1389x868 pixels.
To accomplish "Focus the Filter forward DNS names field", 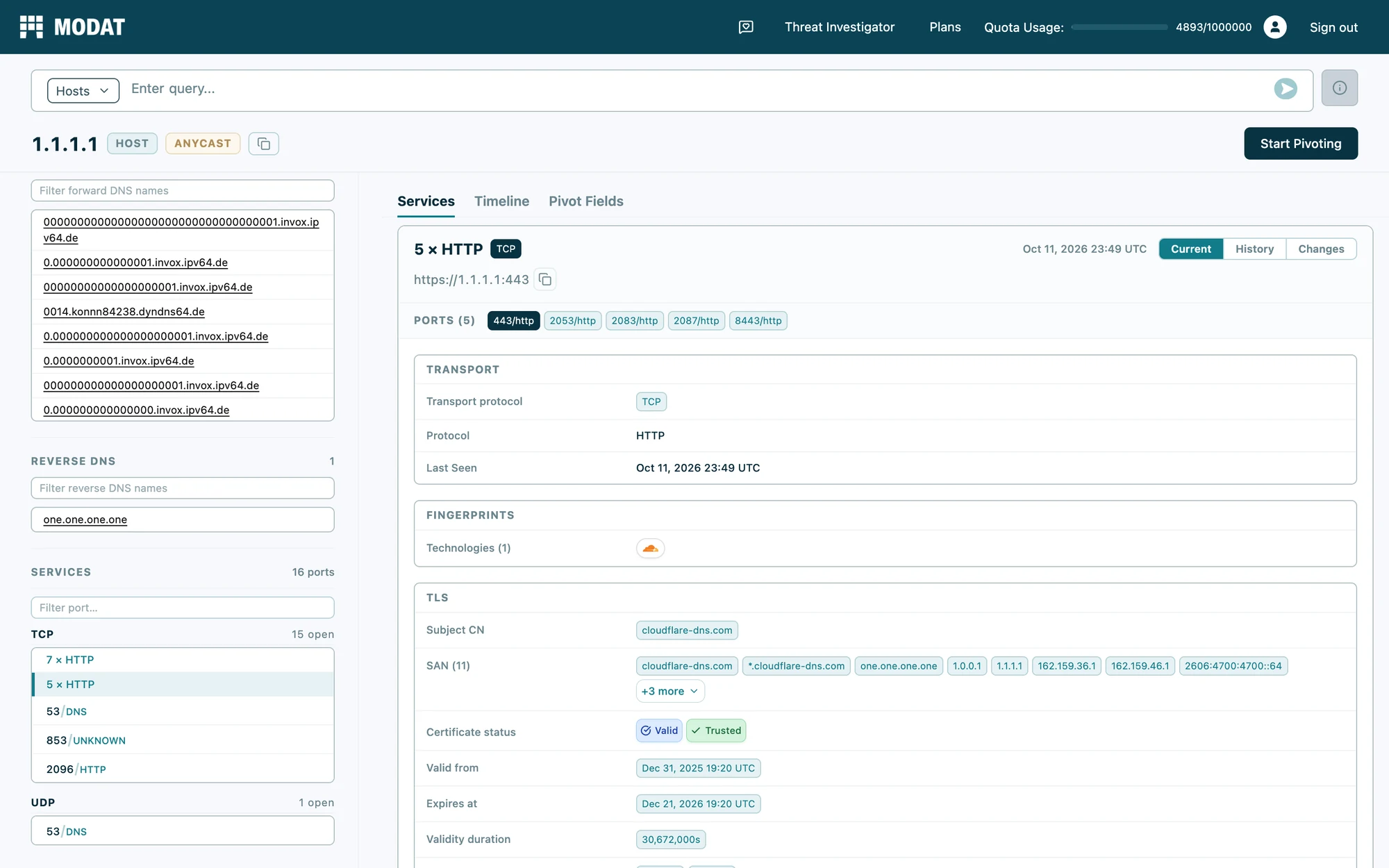I will click(x=183, y=191).
